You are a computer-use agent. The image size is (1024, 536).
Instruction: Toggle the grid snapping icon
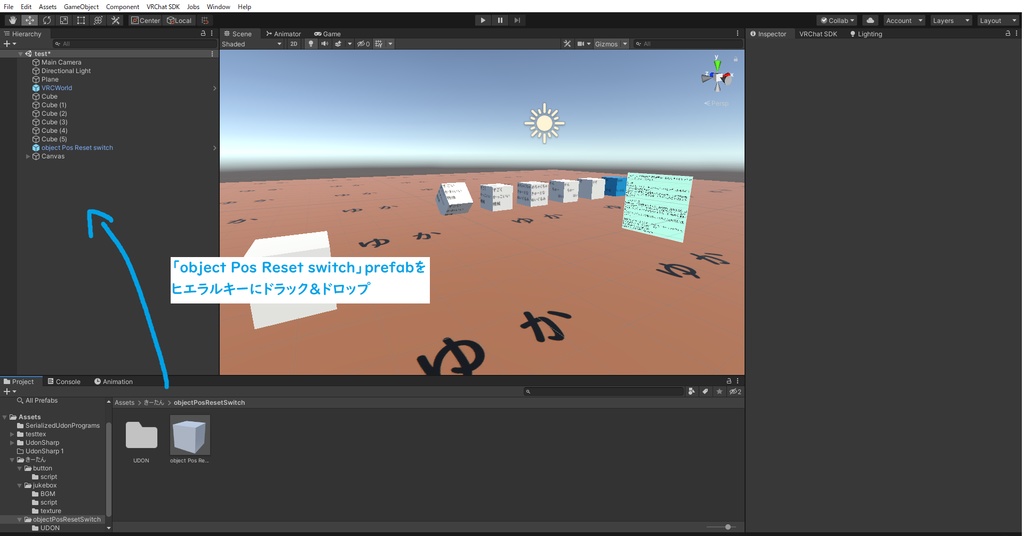tap(204, 20)
